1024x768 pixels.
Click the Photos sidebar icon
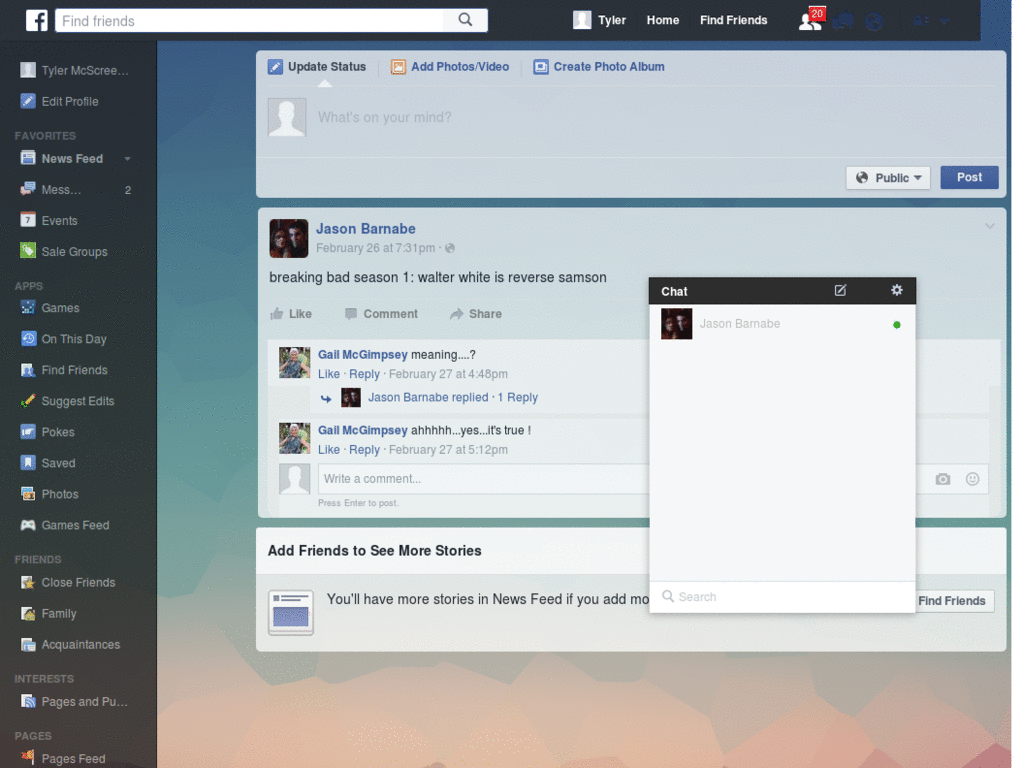[x=27, y=494]
